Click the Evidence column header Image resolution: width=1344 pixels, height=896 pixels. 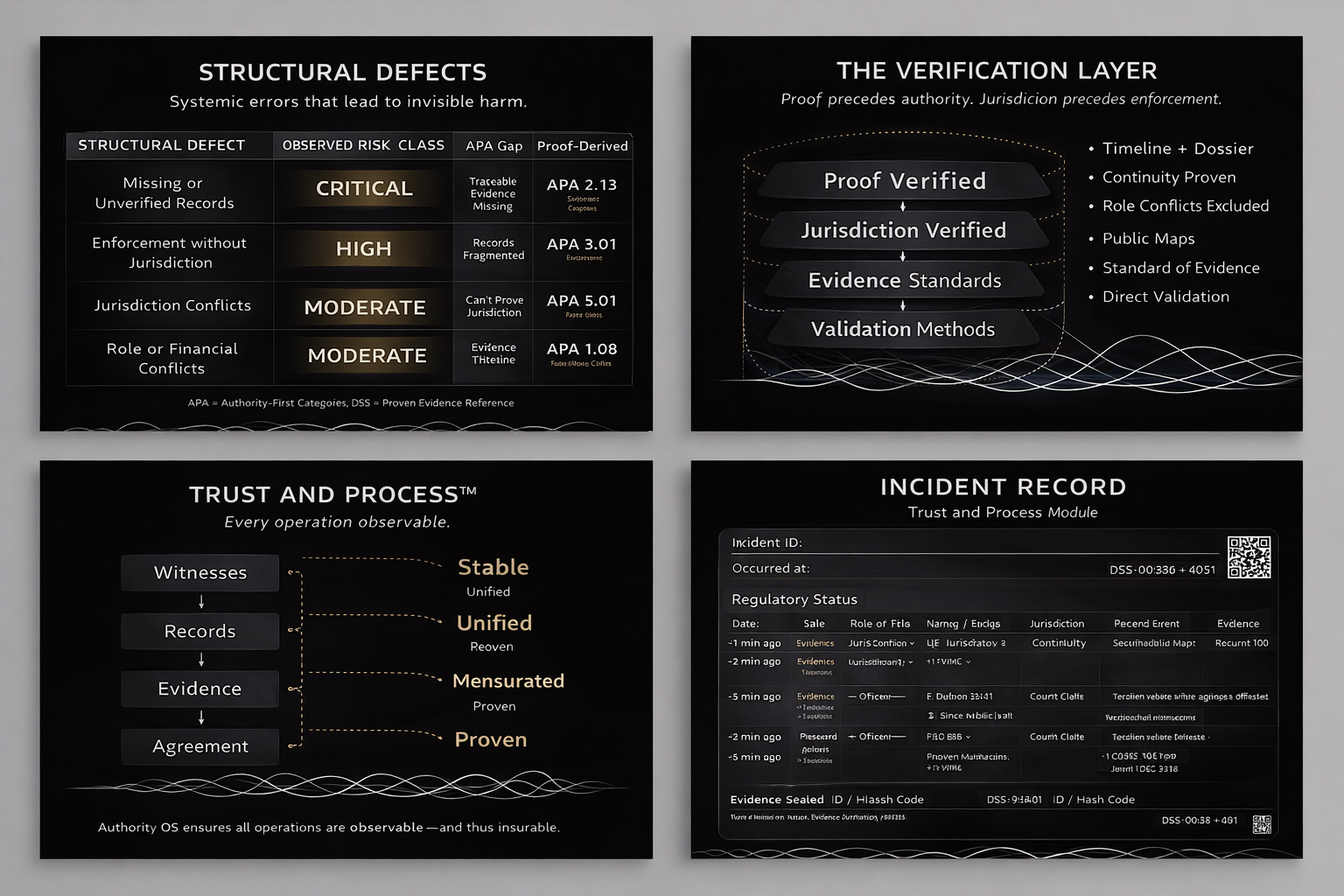click(1237, 623)
